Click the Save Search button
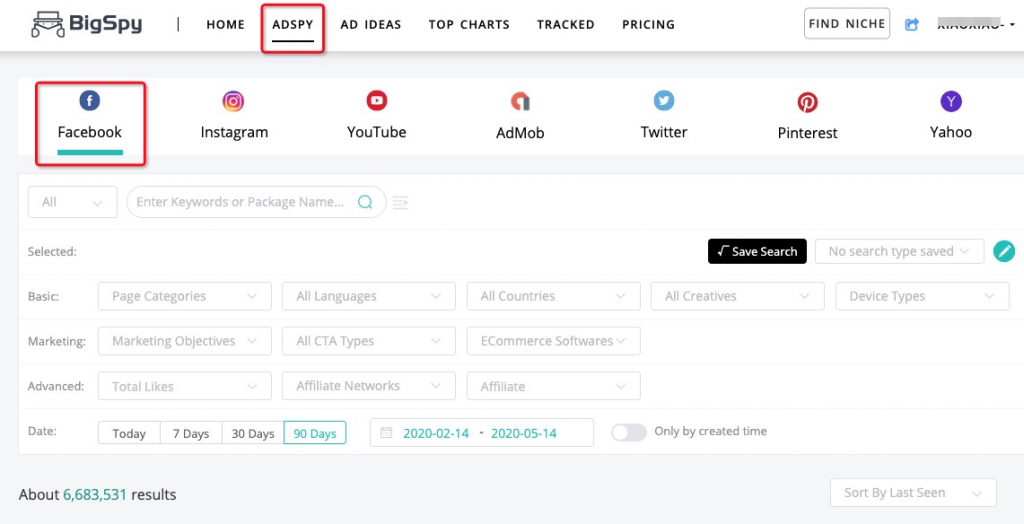 757,251
